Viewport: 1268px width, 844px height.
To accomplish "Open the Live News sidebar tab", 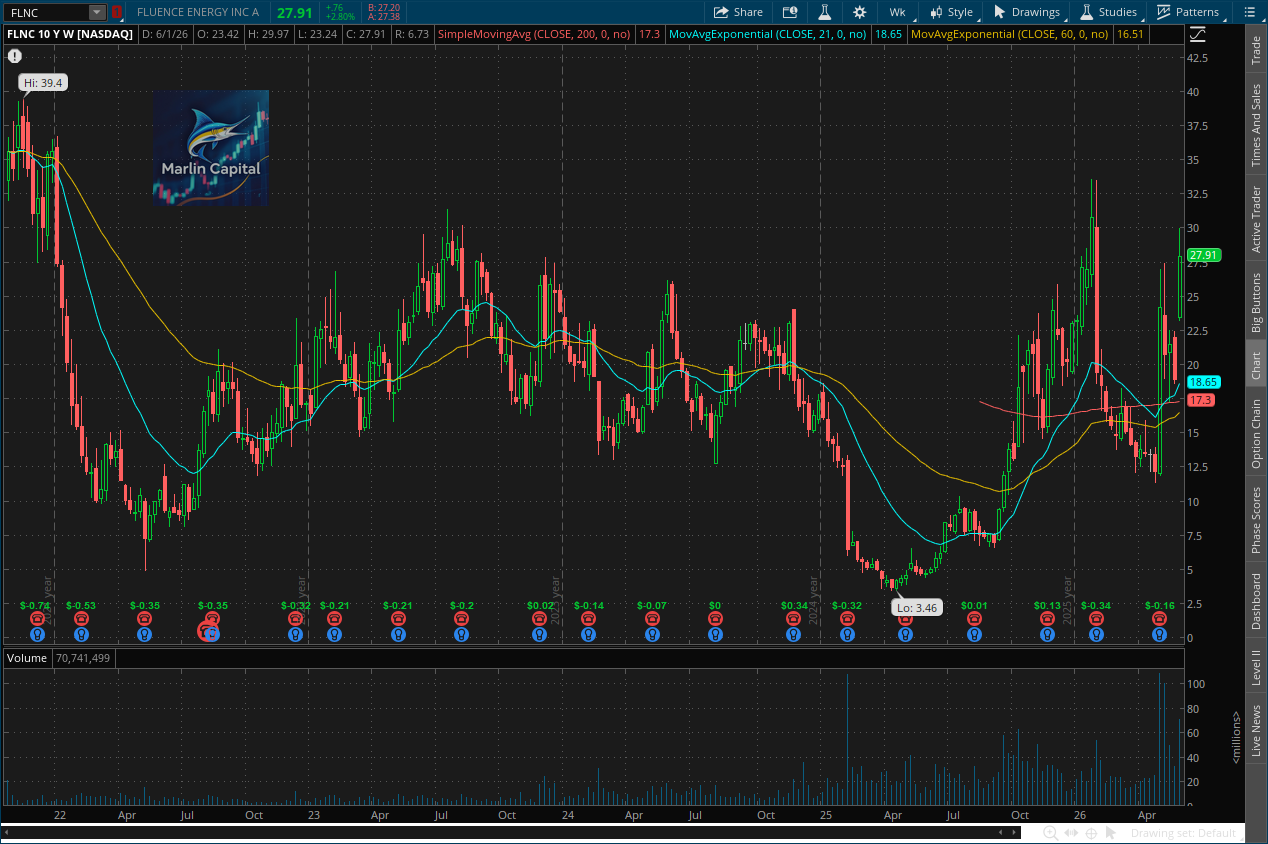I will tap(1256, 732).
